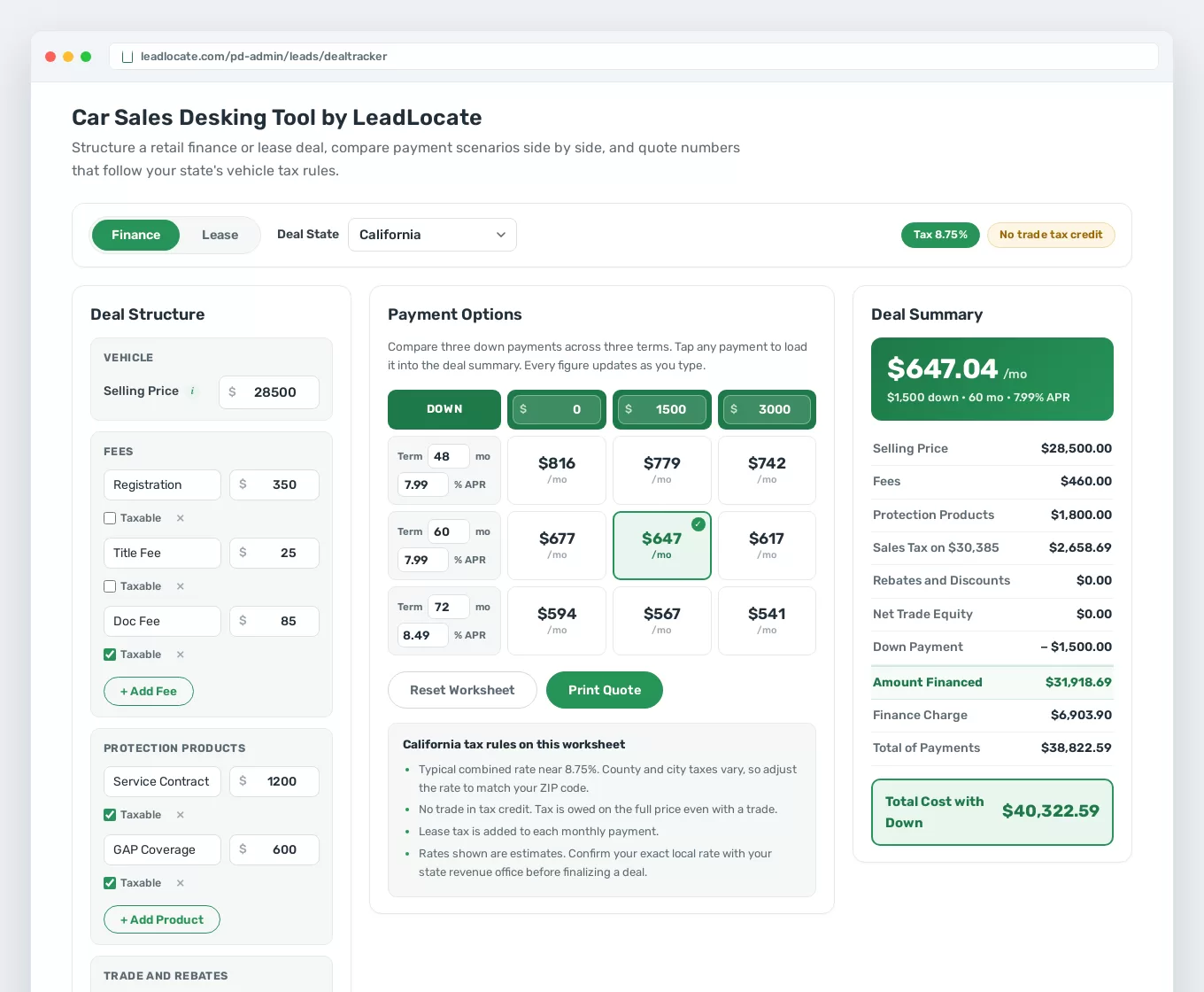1204x992 pixels.
Task: Click the Selling Price input showing 28500
Action: point(269,391)
